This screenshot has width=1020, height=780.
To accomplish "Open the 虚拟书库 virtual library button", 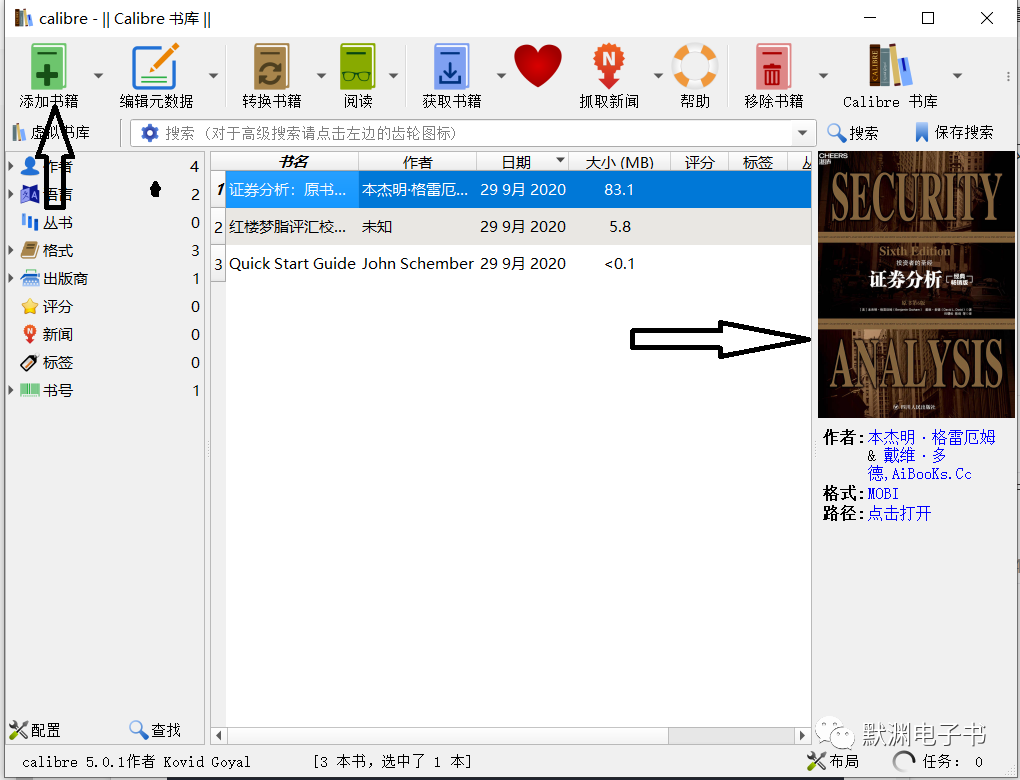I will [51, 133].
